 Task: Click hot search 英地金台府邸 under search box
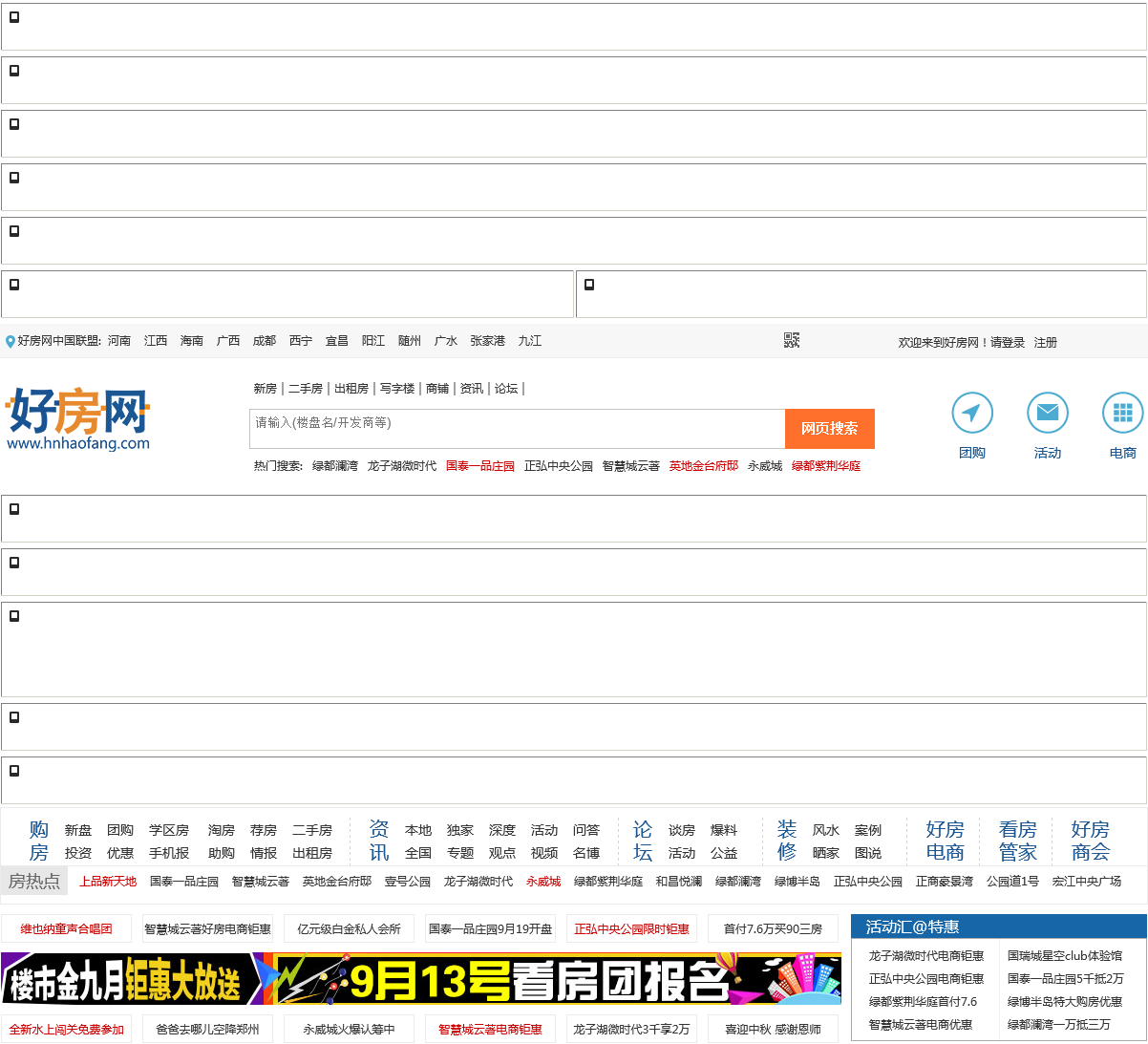704,466
